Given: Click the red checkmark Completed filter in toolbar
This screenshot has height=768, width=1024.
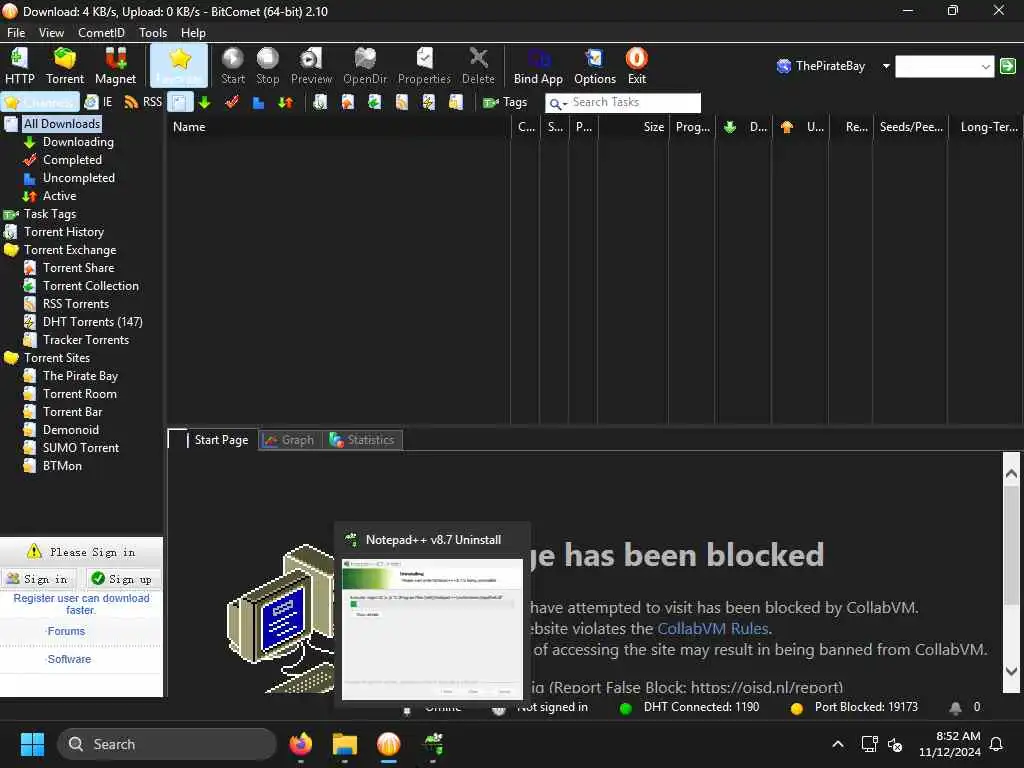Looking at the screenshot, I should [231, 102].
